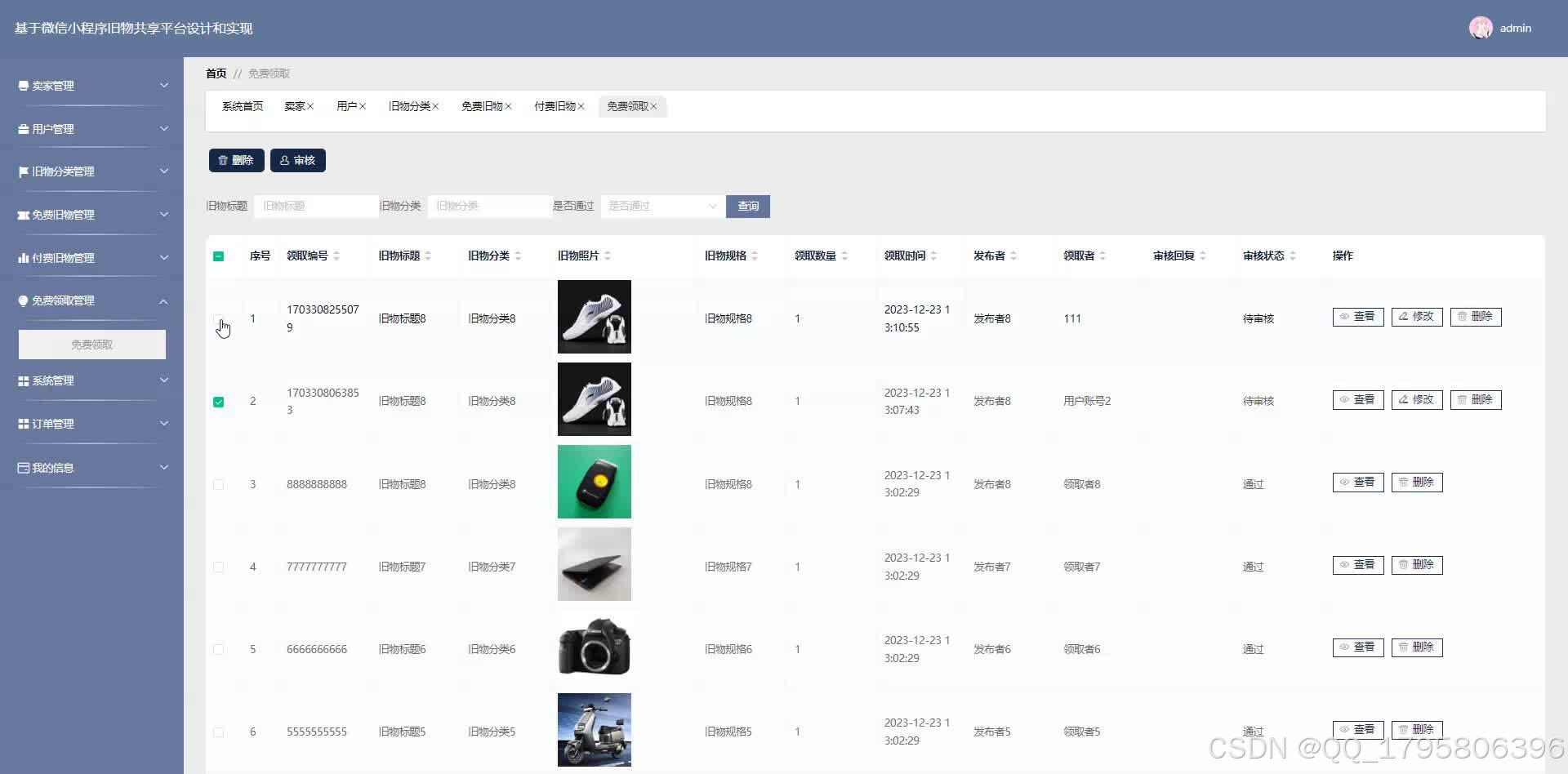
Task: Focus the 旧物标题 search field
Action: click(x=317, y=207)
